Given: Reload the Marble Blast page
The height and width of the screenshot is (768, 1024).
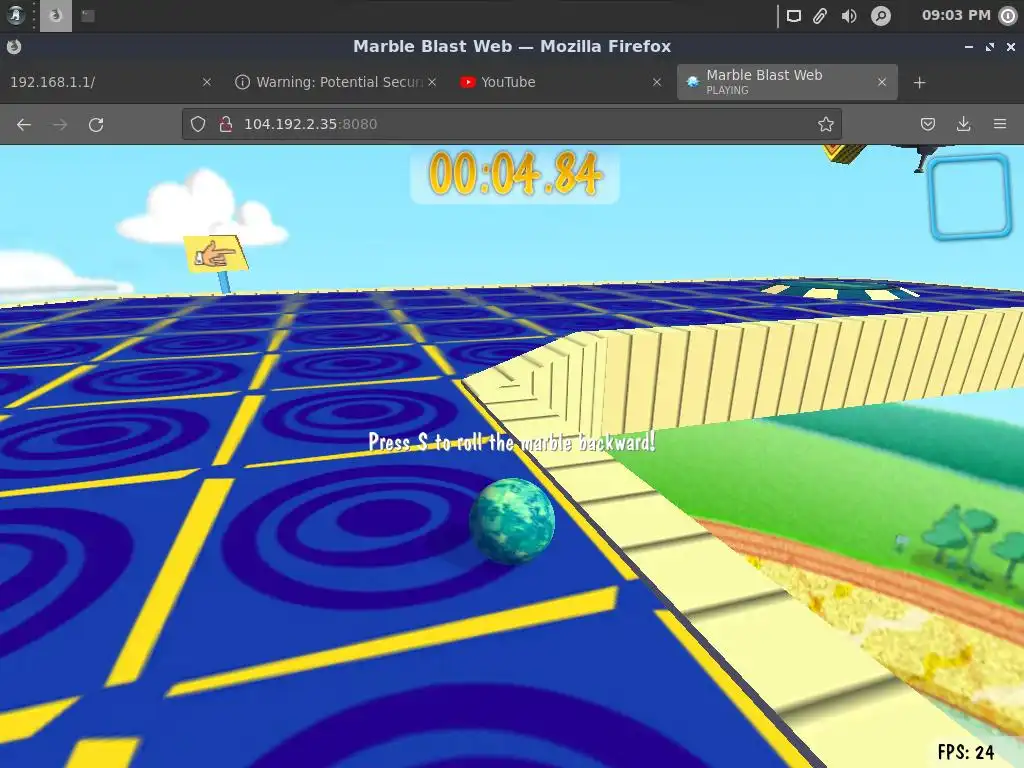Looking at the screenshot, I should point(96,124).
